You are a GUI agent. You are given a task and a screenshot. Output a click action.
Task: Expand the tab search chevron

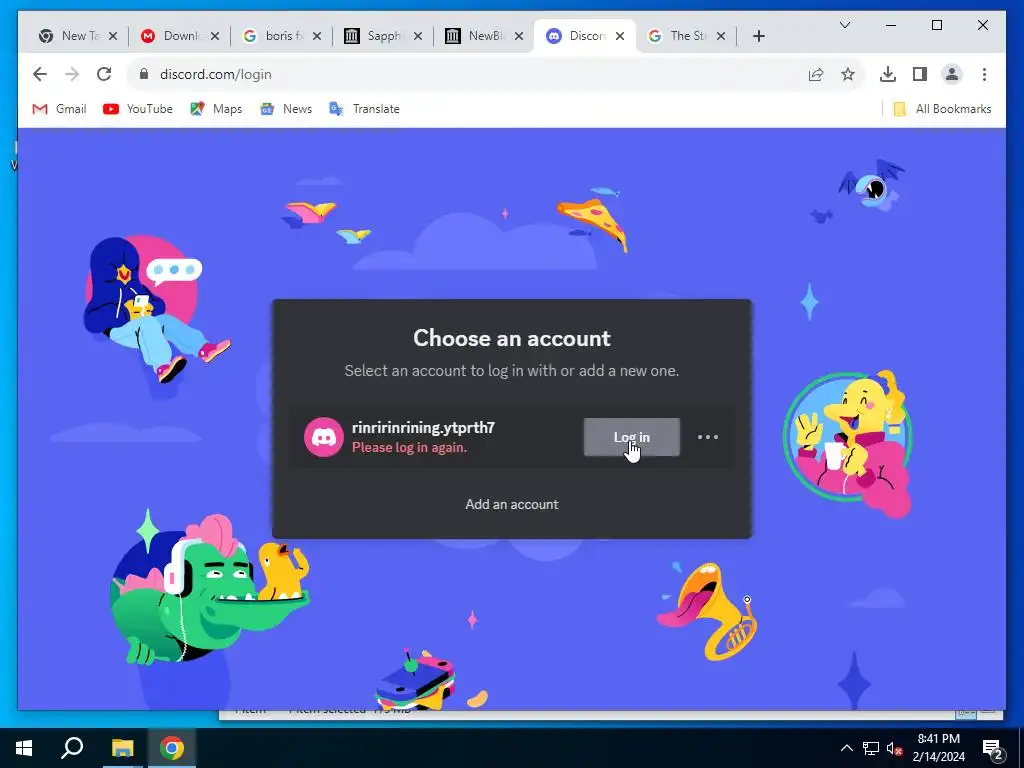(844, 25)
